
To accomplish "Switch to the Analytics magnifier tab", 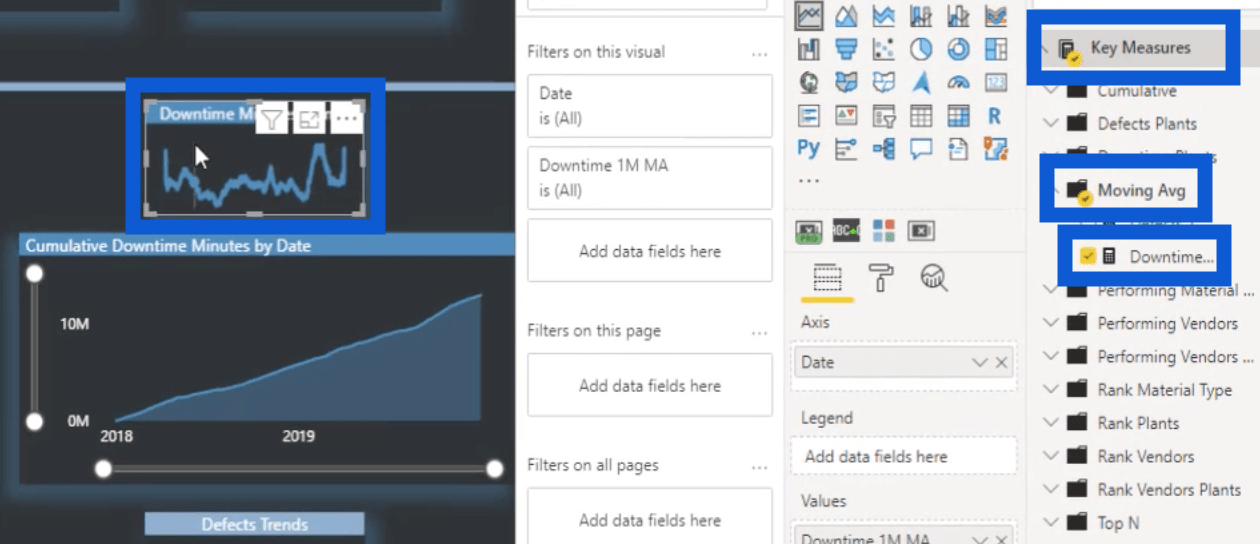I will 934,279.
